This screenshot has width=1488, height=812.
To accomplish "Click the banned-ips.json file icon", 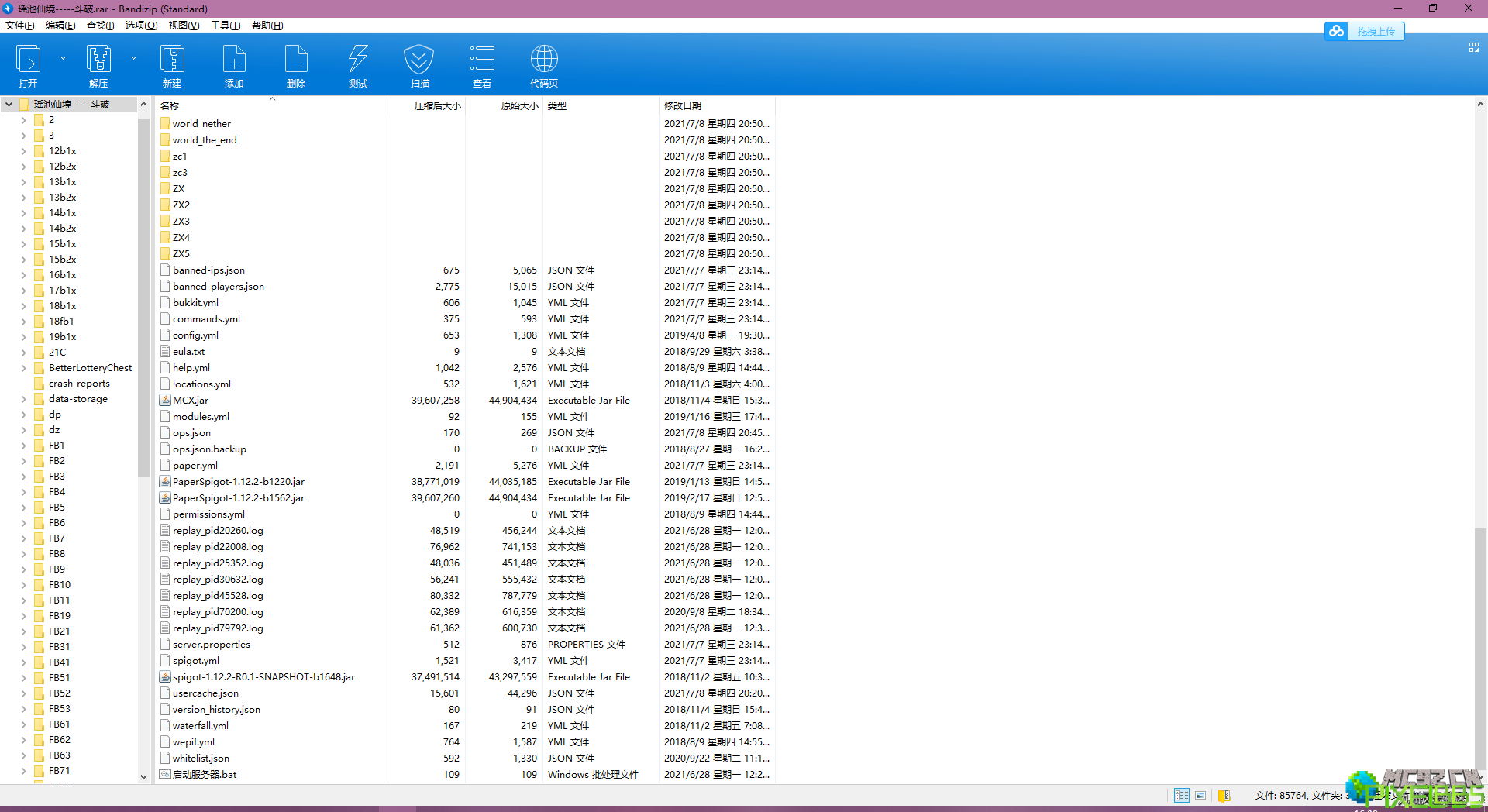I will coord(165,270).
